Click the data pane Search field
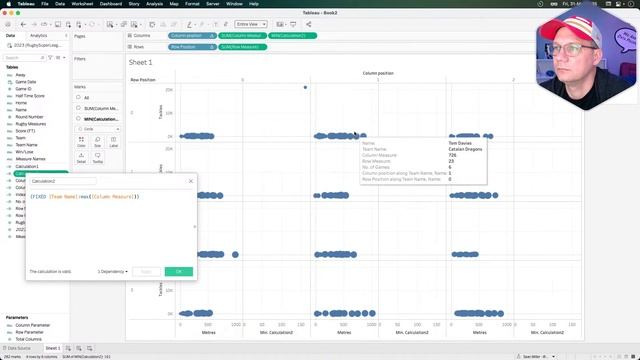The width and height of the screenshot is (640, 360). [24, 58]
